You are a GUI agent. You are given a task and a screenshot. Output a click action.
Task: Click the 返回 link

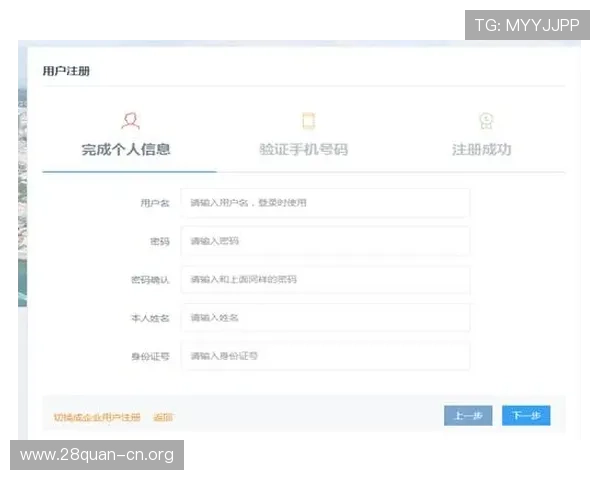click(x=163, y=417)
